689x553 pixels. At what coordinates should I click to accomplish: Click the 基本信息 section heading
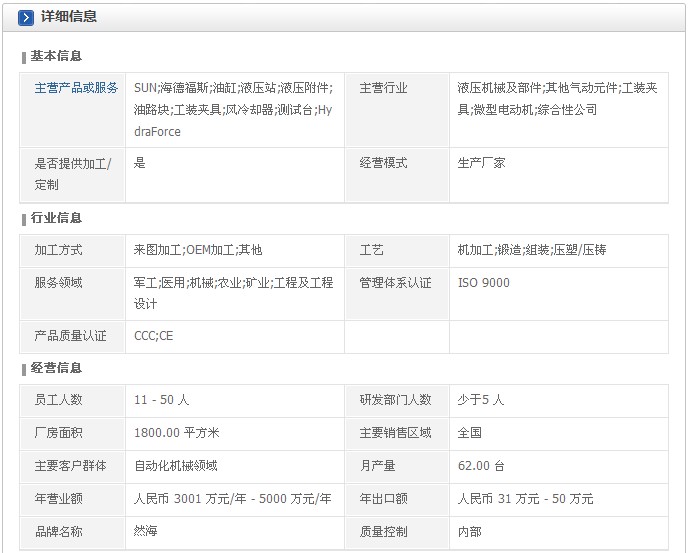pos(56,56)
